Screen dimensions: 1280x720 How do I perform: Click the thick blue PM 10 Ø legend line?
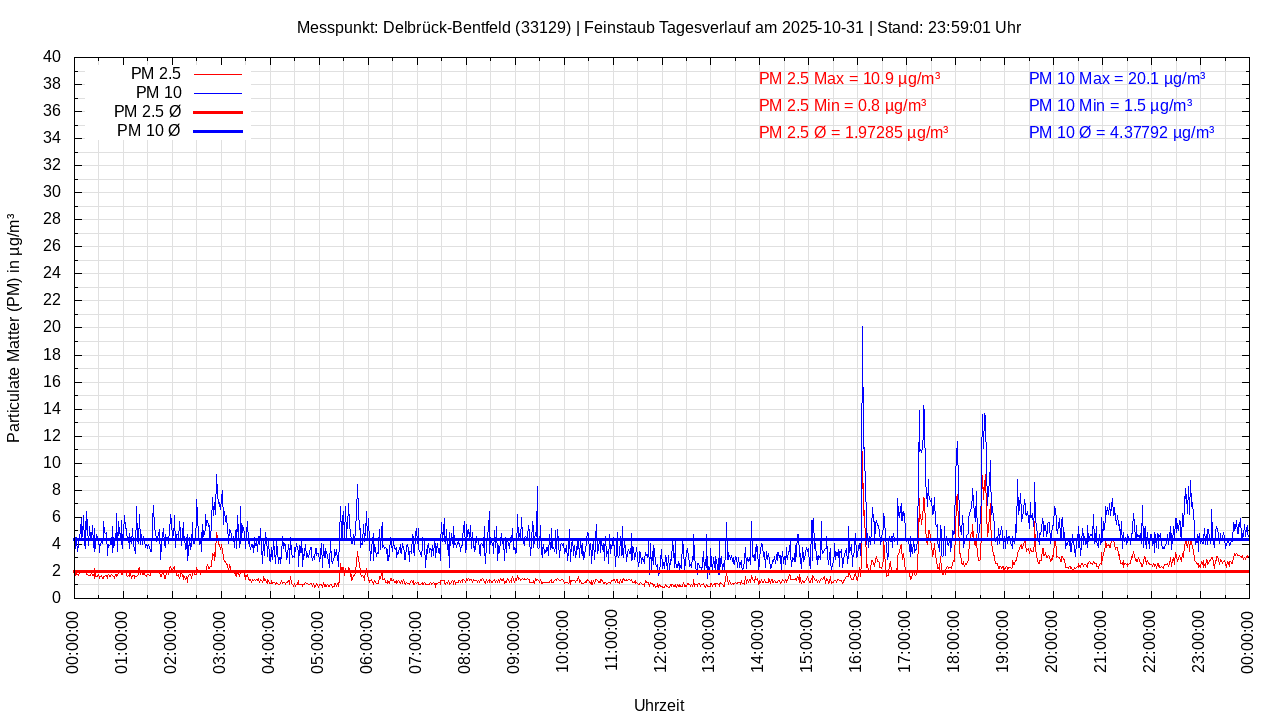pyautogui.click(x=217, y=131)
